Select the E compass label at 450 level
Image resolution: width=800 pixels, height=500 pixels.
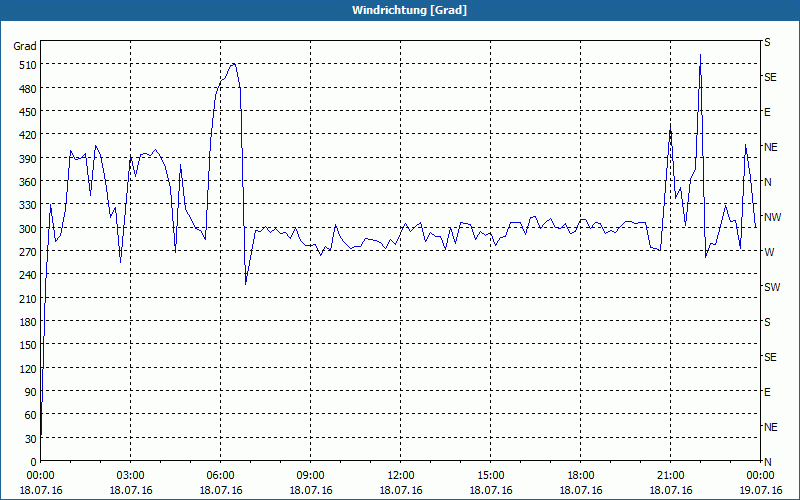coord(767,112)
